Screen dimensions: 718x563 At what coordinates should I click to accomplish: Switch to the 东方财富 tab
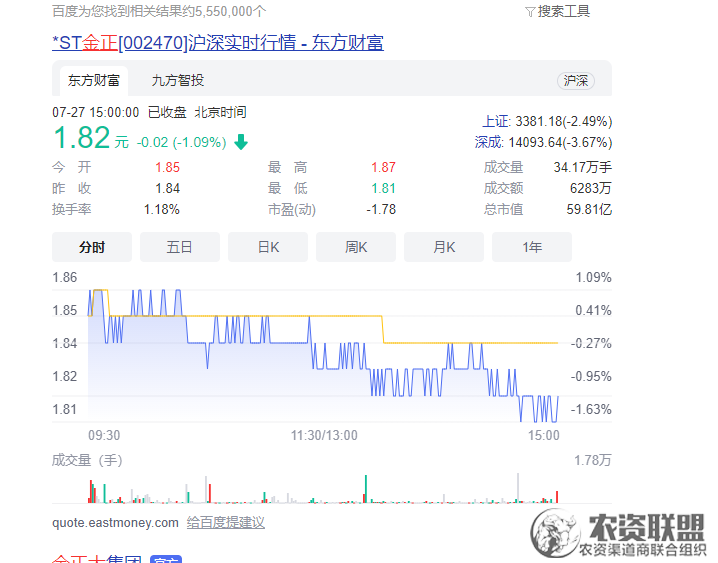point(94,81)
